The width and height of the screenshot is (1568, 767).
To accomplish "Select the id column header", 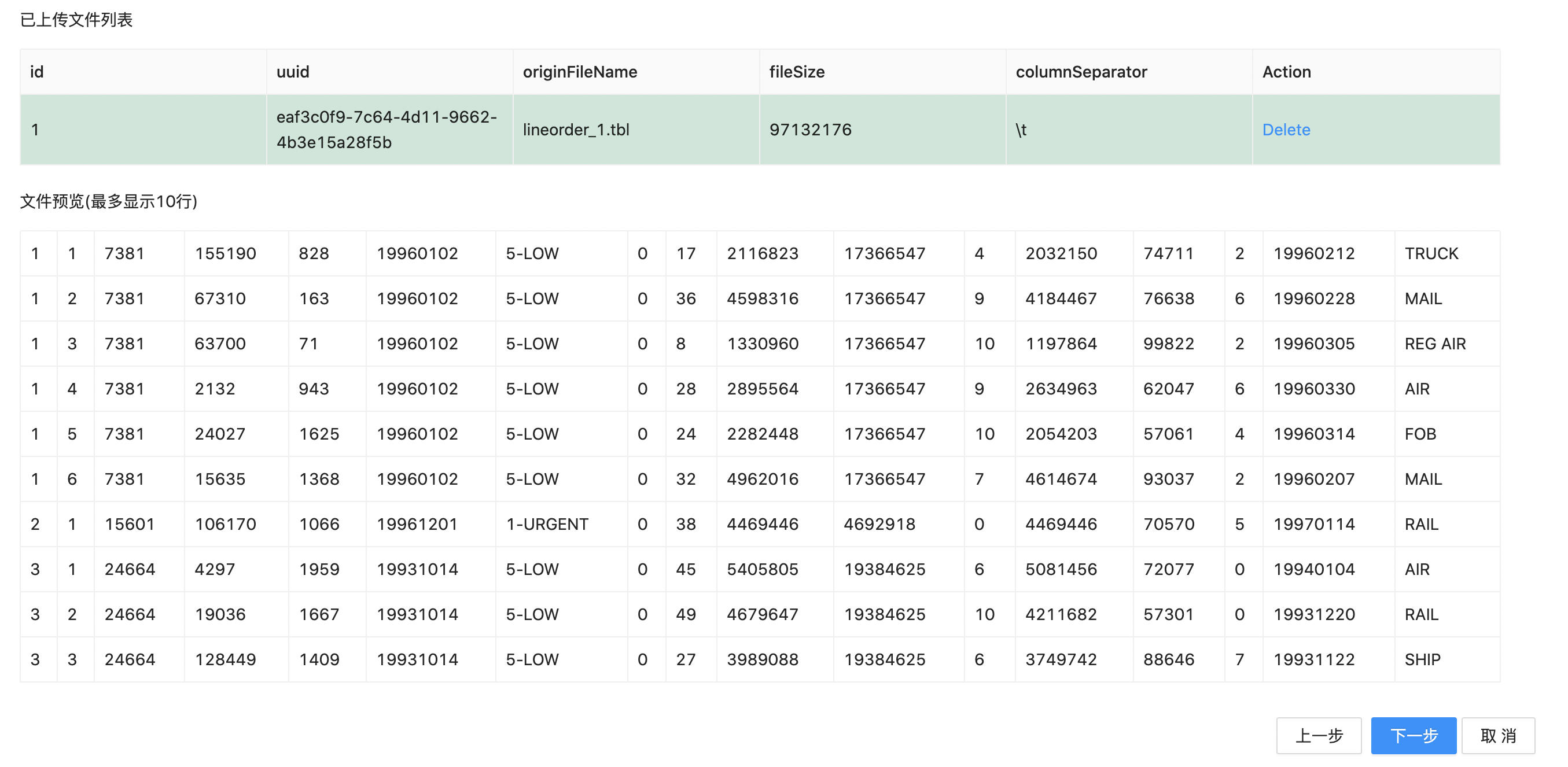I will (143, 72).
